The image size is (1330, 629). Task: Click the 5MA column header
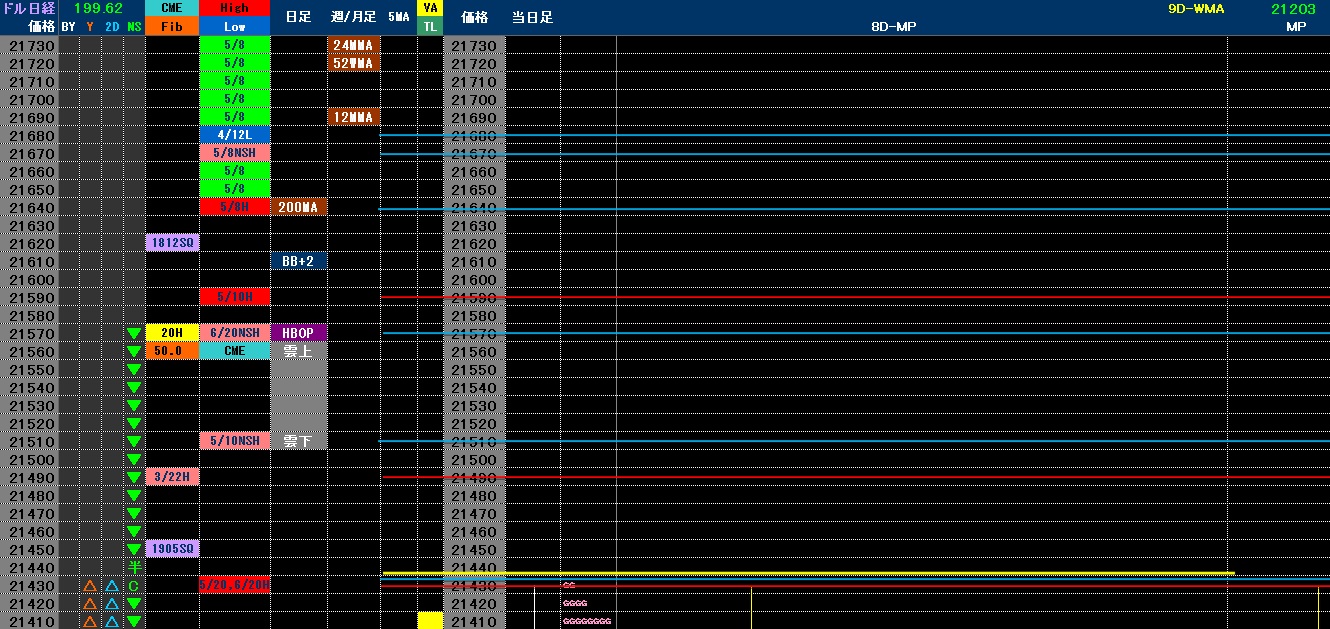point(398,17)
